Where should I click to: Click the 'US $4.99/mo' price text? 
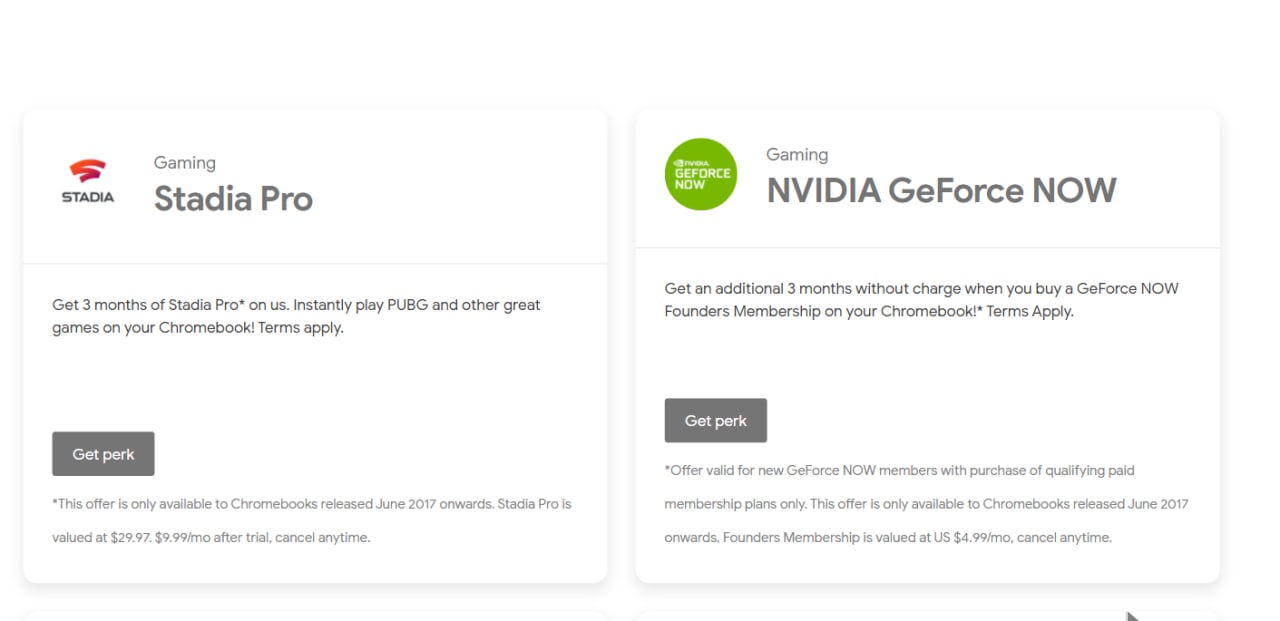click(982, 538)
